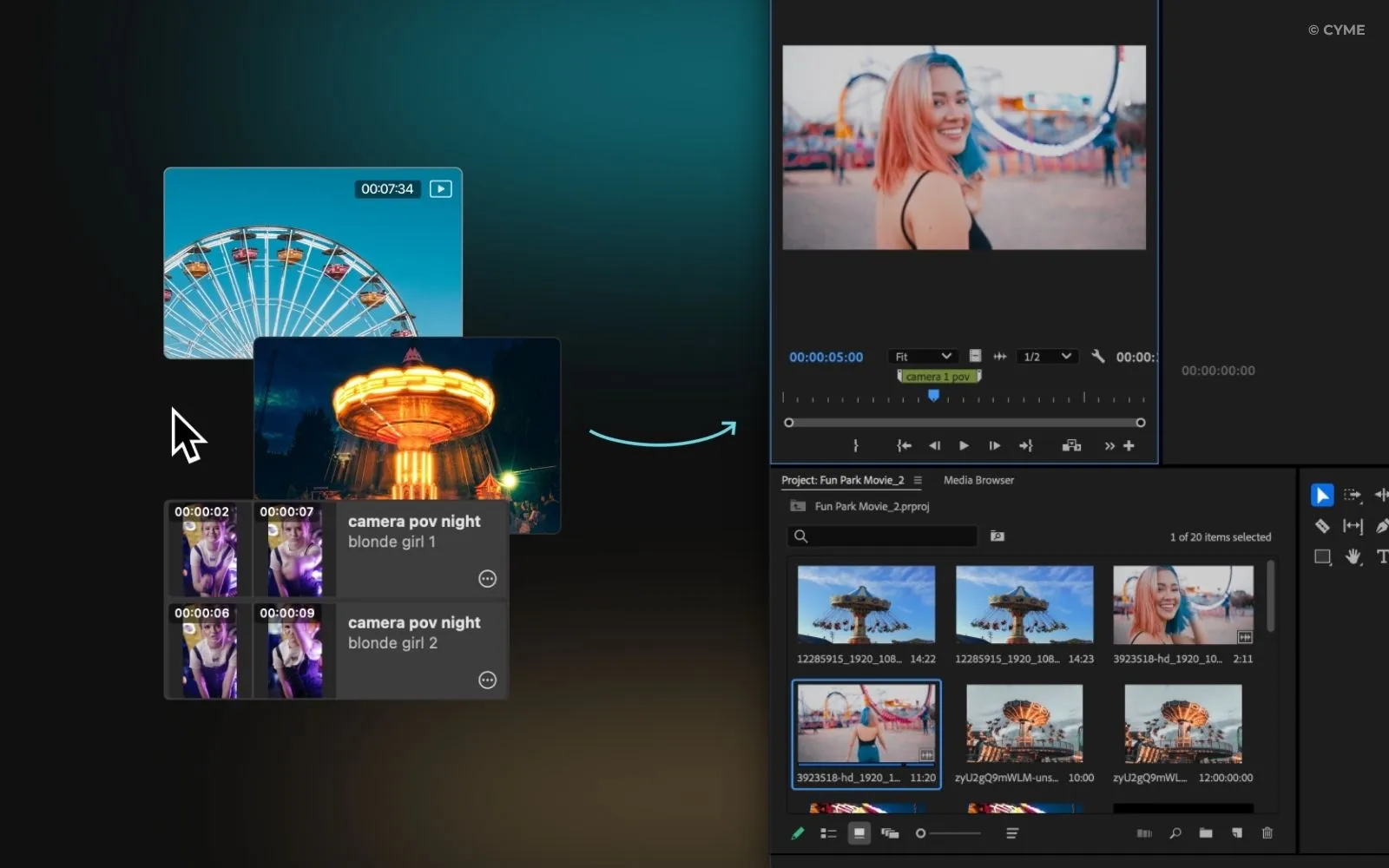Open options for blonde girl 2 row

tap(488, 681)
